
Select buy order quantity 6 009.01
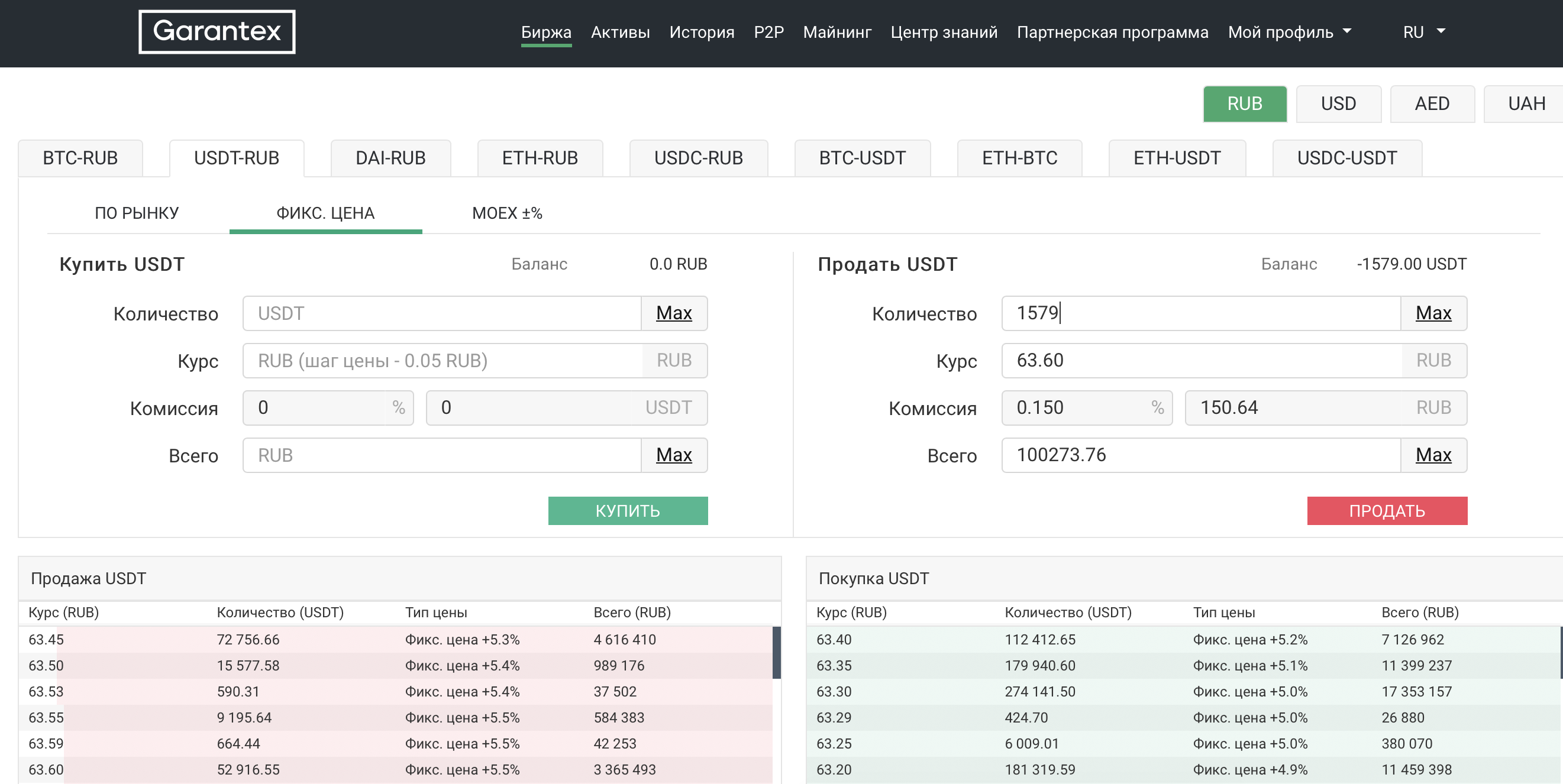1033,744
